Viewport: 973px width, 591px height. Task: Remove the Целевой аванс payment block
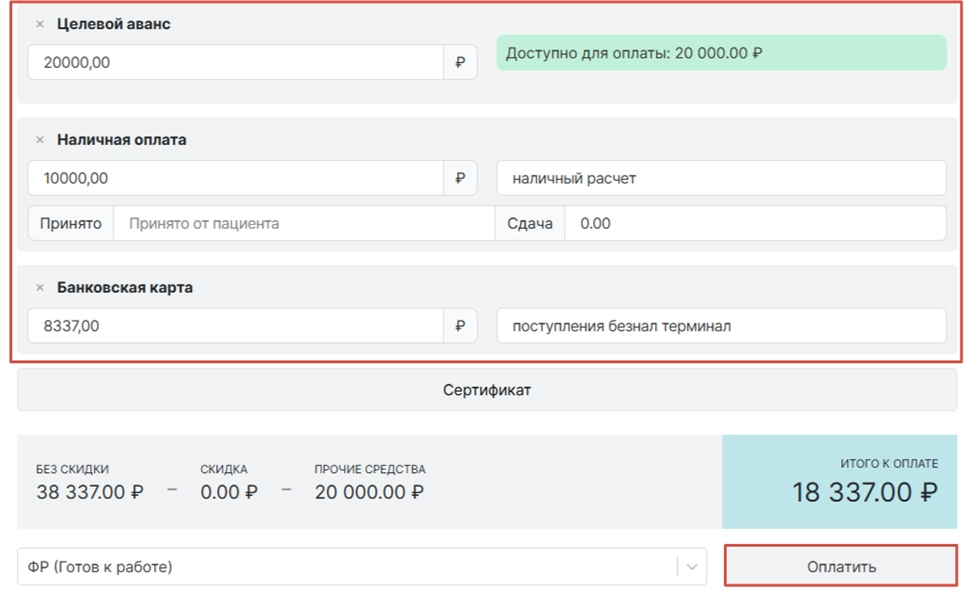[x=40, y=25]
